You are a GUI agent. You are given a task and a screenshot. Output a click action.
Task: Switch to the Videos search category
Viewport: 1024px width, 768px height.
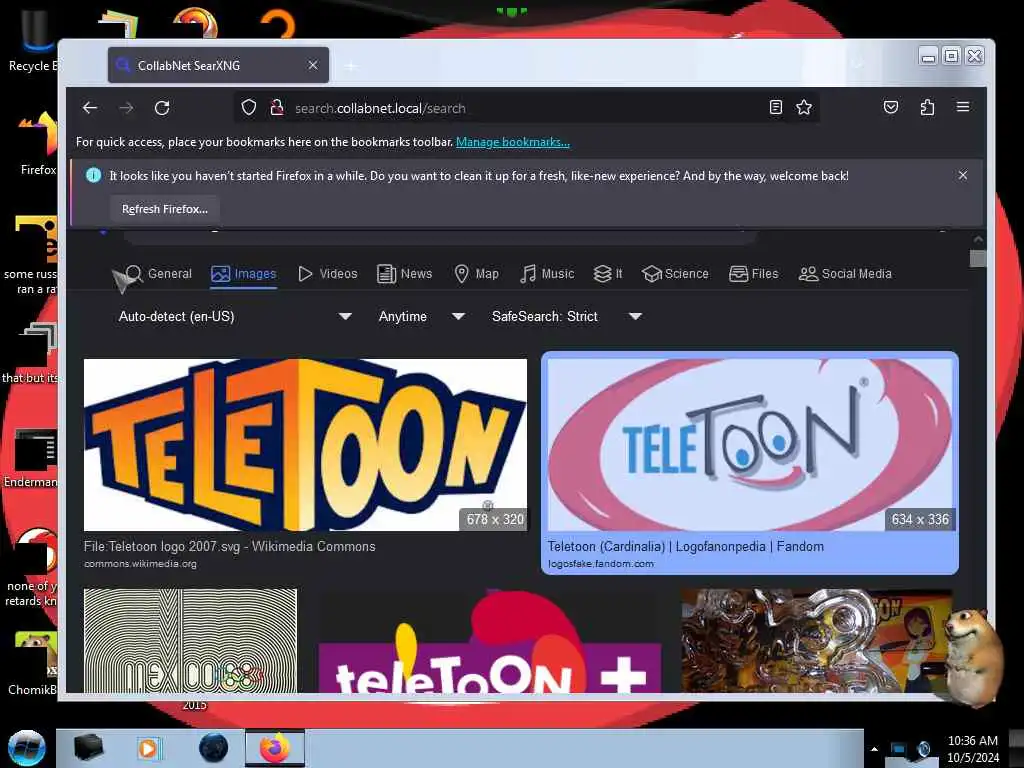(x=328, y=274)
